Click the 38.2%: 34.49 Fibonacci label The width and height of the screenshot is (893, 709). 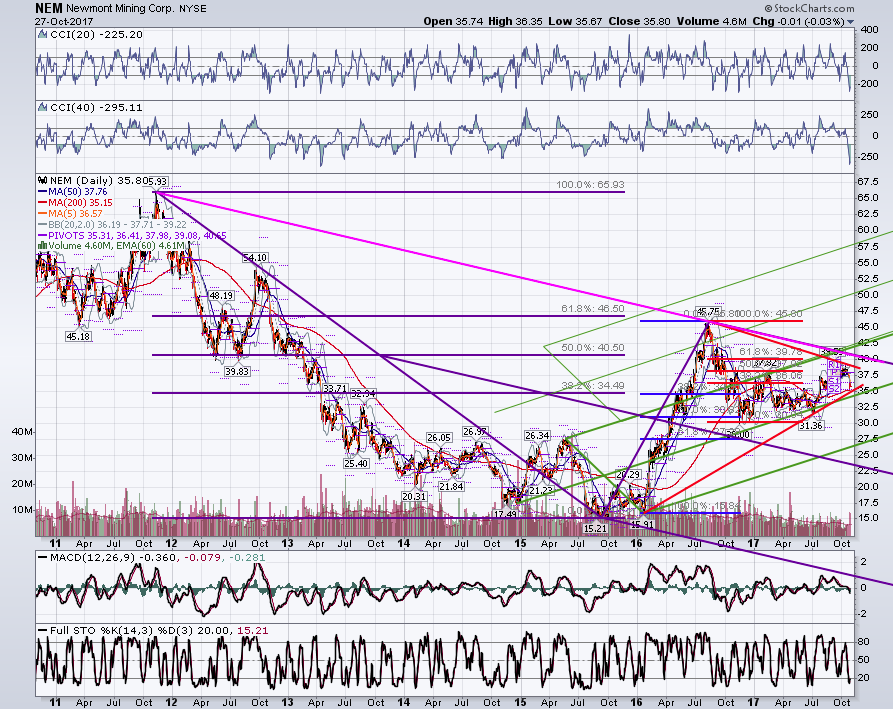[592, 386]
